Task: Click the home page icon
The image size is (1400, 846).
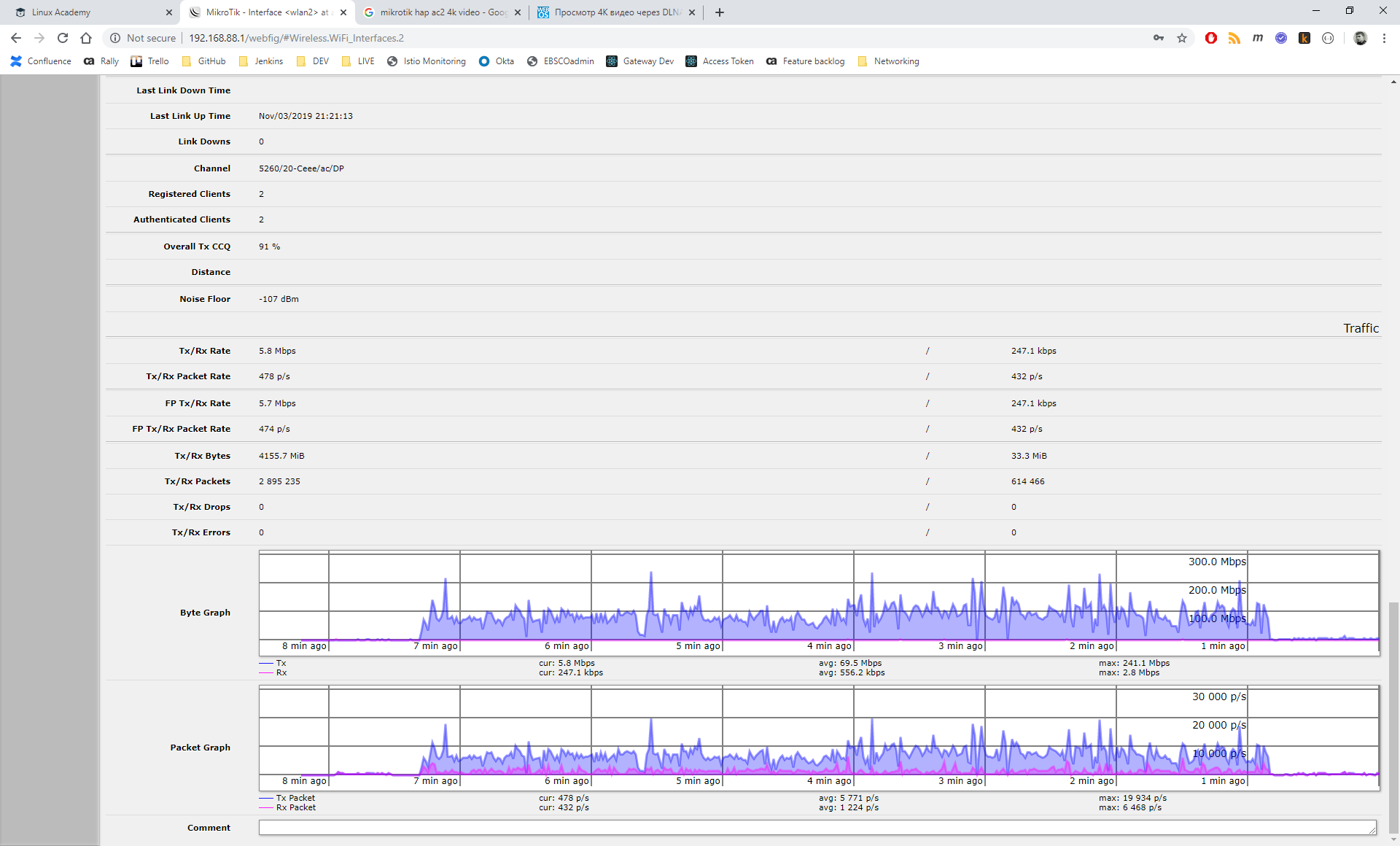Action: [x=86, y=38]
